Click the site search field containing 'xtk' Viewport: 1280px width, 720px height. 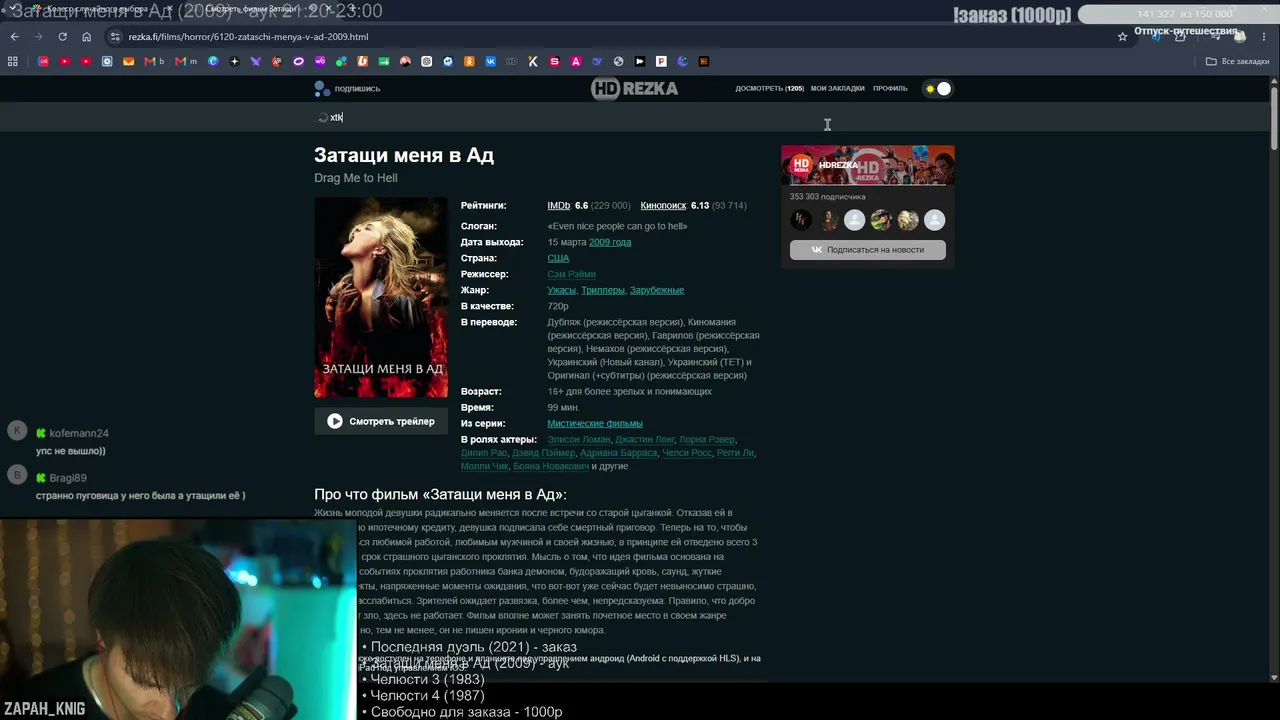pos(540,117)
